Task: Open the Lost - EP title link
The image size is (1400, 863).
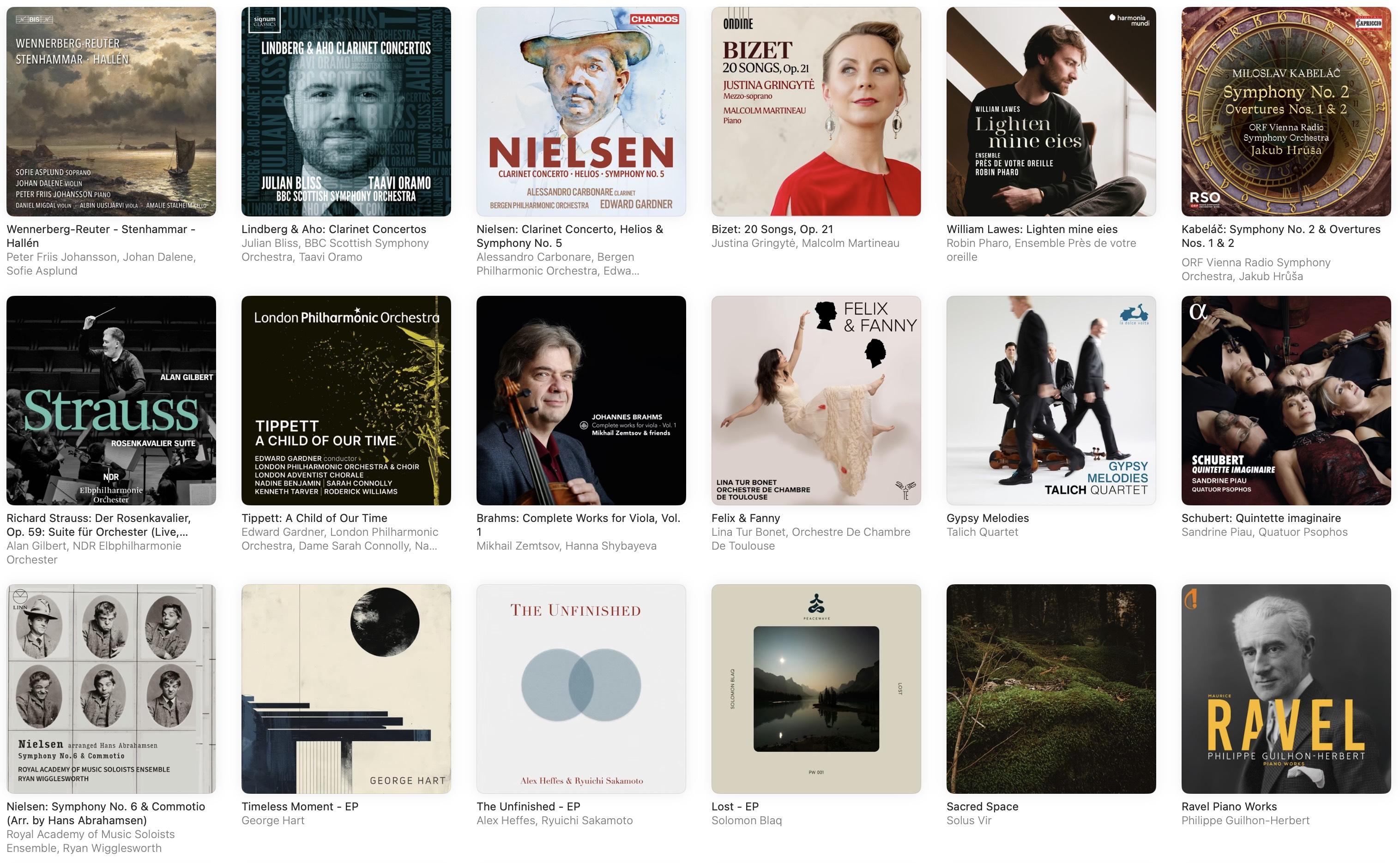Action: pos(735,807)
